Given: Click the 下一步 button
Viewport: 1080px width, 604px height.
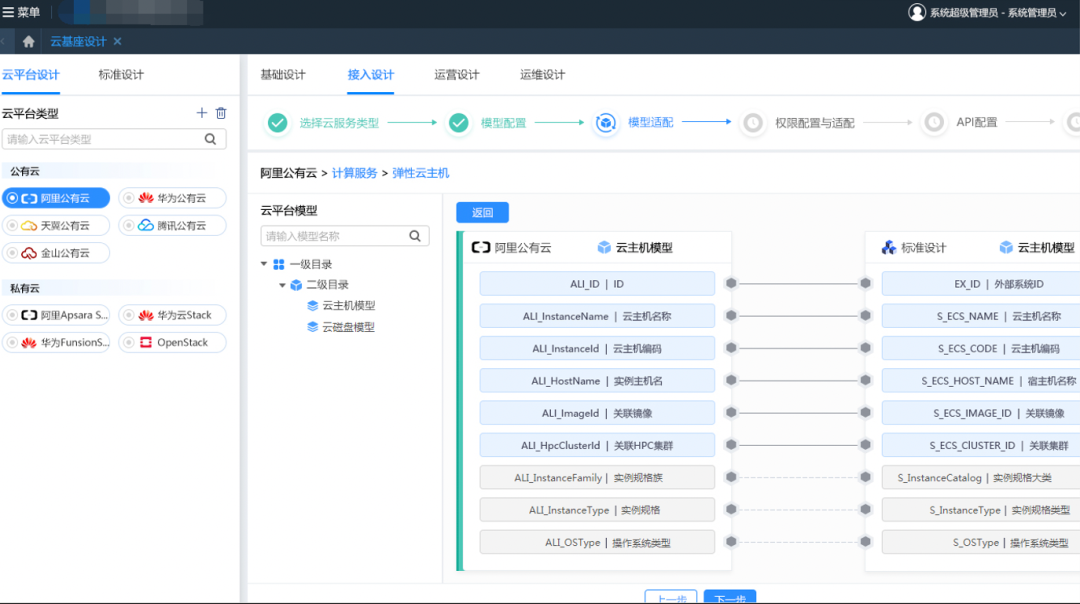Looking at the screenshot, I should (x=730, y=597).
